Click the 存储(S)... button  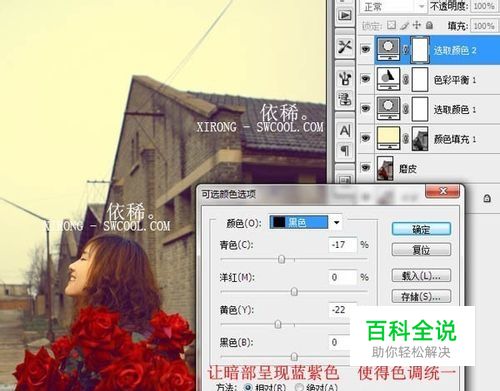421,296
